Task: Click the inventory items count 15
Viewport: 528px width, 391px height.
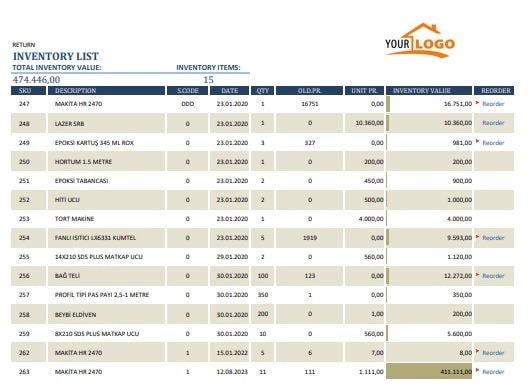Action: (x=208, y=80)
